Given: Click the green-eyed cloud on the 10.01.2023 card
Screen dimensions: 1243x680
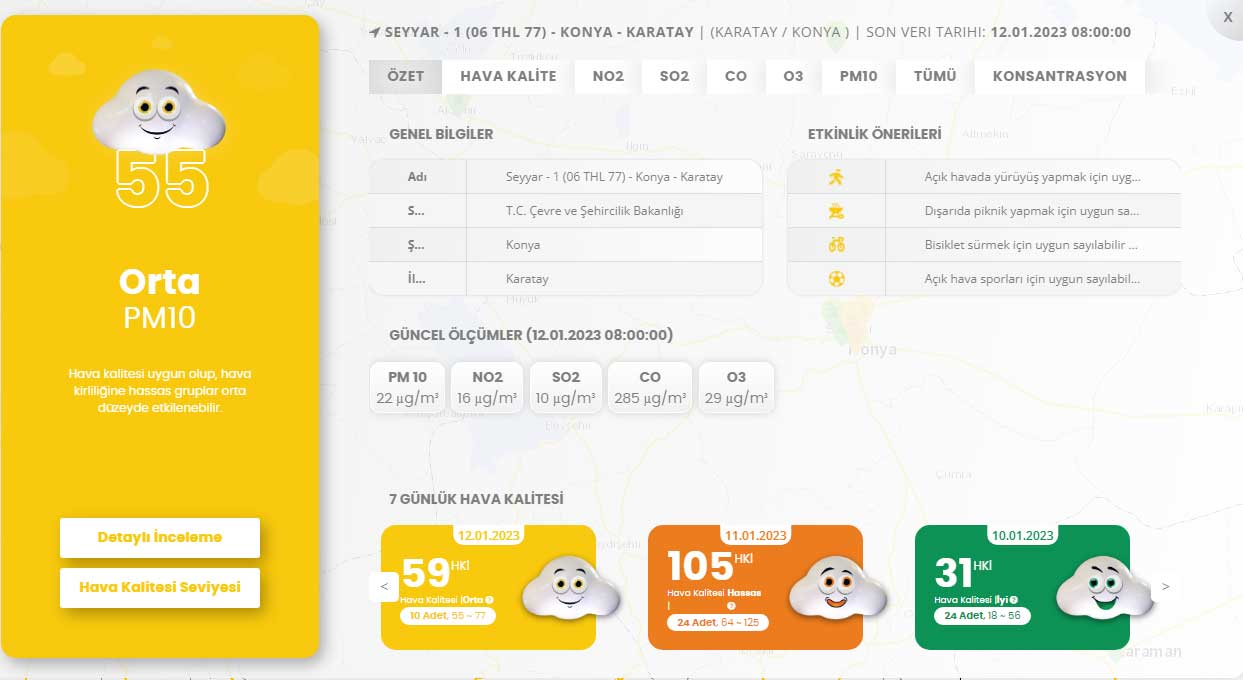Looking at the screenshot, I should coord(1104,588).
